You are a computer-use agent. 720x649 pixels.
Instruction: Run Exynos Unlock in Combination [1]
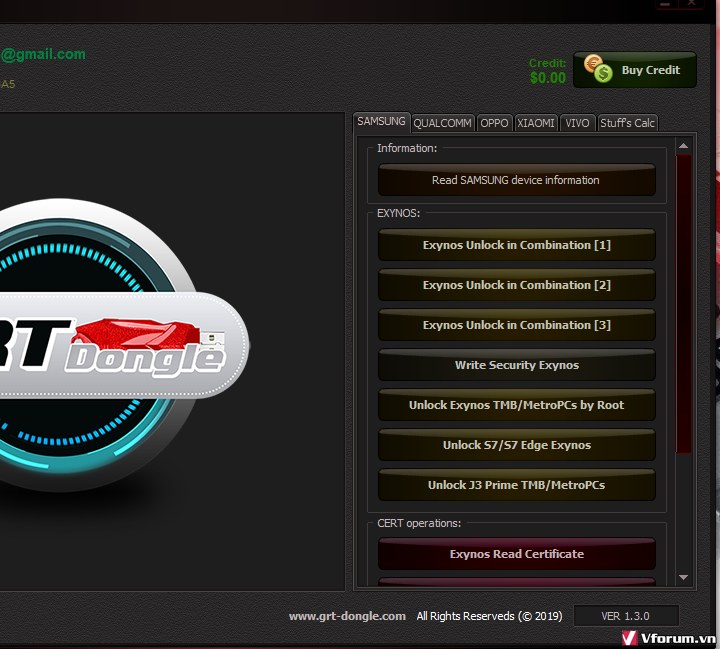point(517,245)
